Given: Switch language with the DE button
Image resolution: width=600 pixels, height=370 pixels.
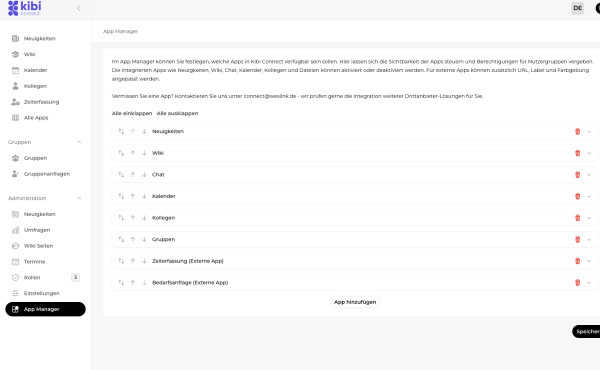Looking at the screenshot, I should point(577,8).
